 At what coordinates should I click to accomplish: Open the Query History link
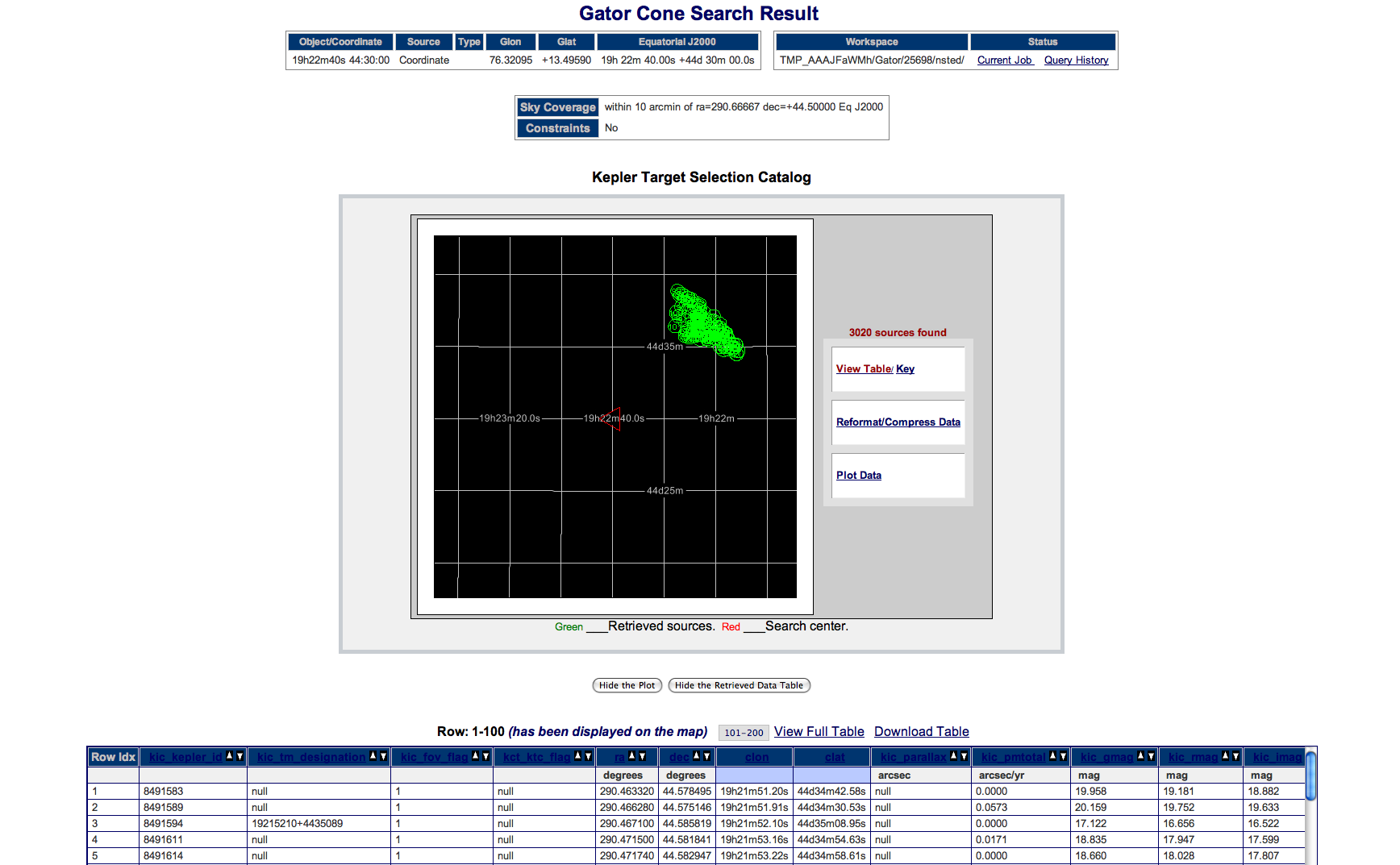[1076, 60]
